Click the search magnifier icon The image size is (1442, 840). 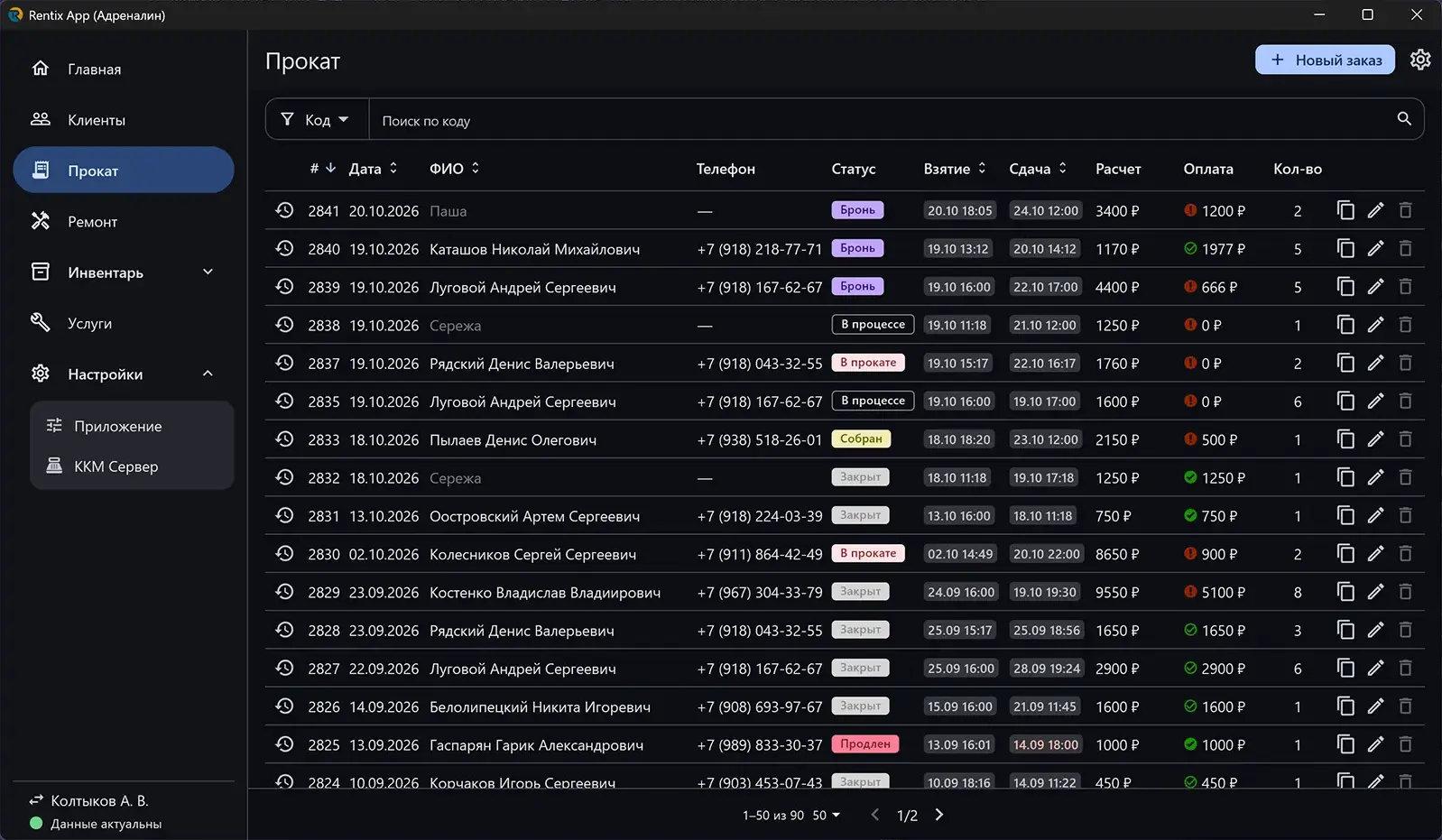[1404, 119]
